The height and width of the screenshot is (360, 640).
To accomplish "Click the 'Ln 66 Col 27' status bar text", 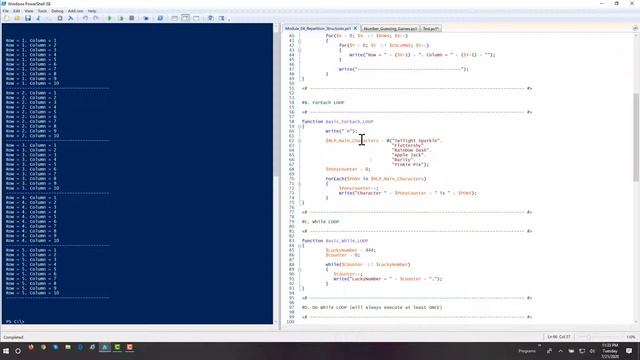I will [559, 337].
